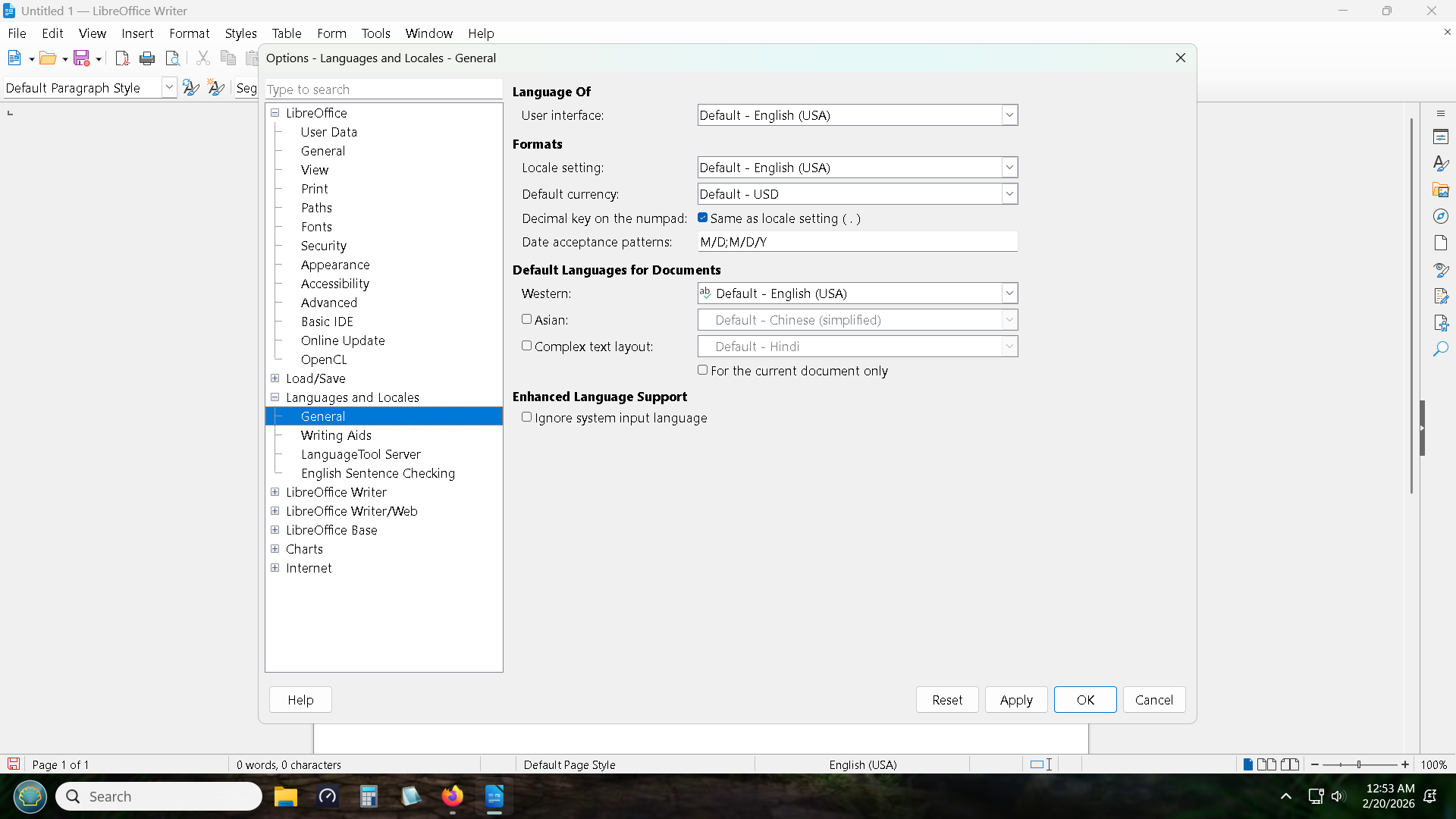The image size is (1456, 819).
Task: Uncheck Same as locale setting checkbox
Action: pyautogui.click(x=703, y=218)
